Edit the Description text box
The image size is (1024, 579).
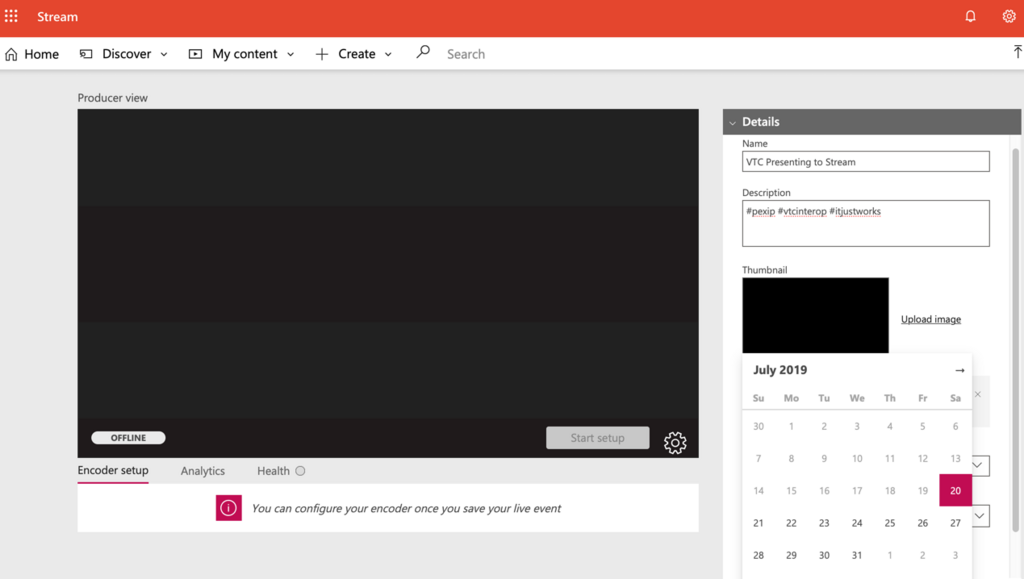tap(865, 223)
